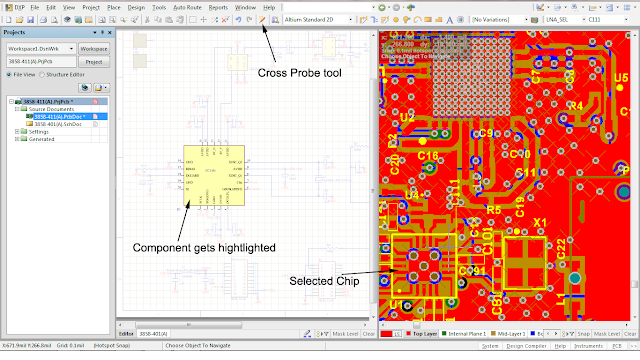
Task: Click the Save document toolbar icon
Action: point(31,20)
